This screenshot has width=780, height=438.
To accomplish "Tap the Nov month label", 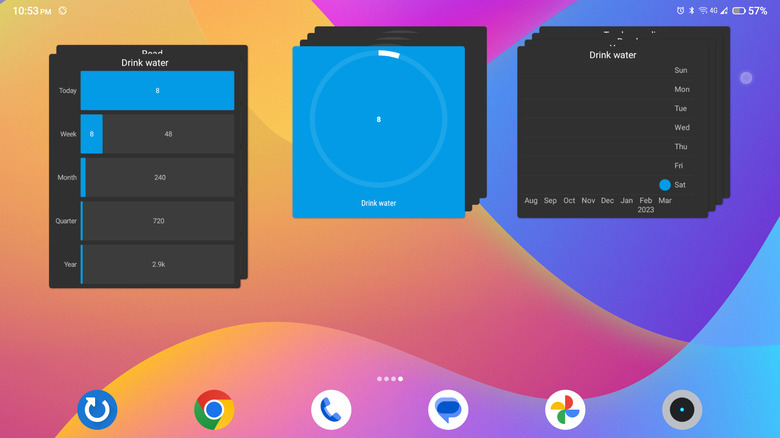I will (x=588, y=201).
